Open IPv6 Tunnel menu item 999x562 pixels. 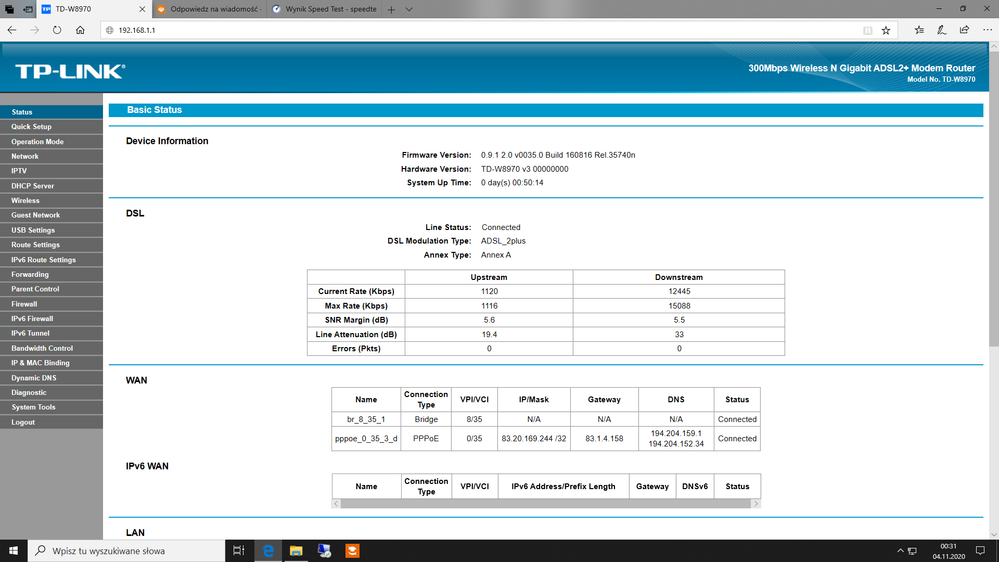51,333
